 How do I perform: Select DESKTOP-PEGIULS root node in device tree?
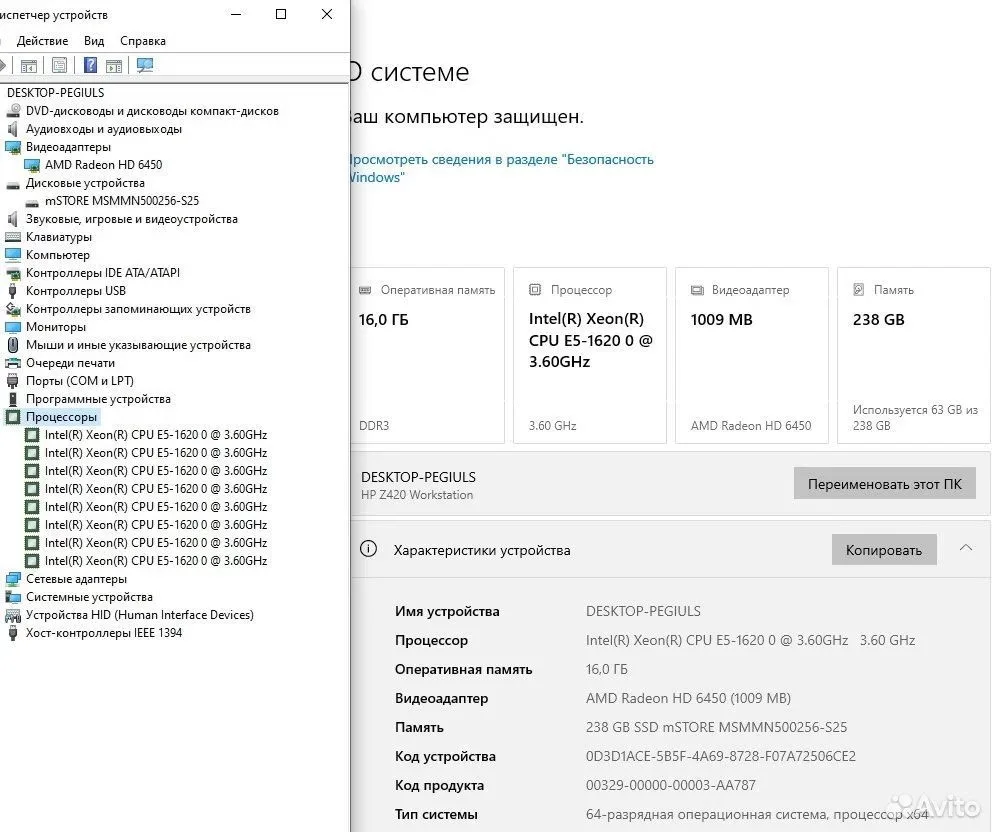coord(56,92)
